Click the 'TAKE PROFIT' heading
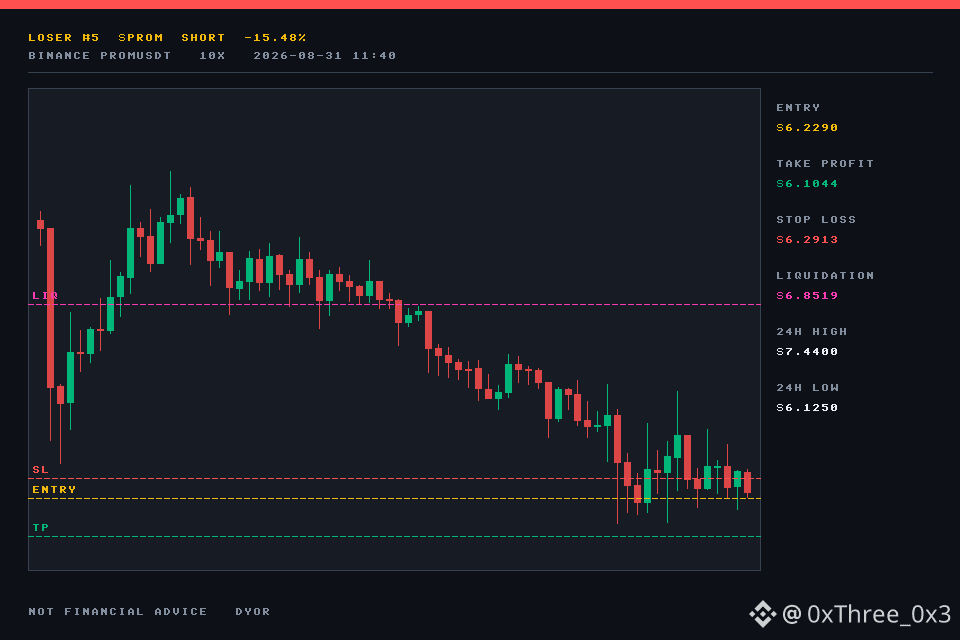 coord(825,164)
